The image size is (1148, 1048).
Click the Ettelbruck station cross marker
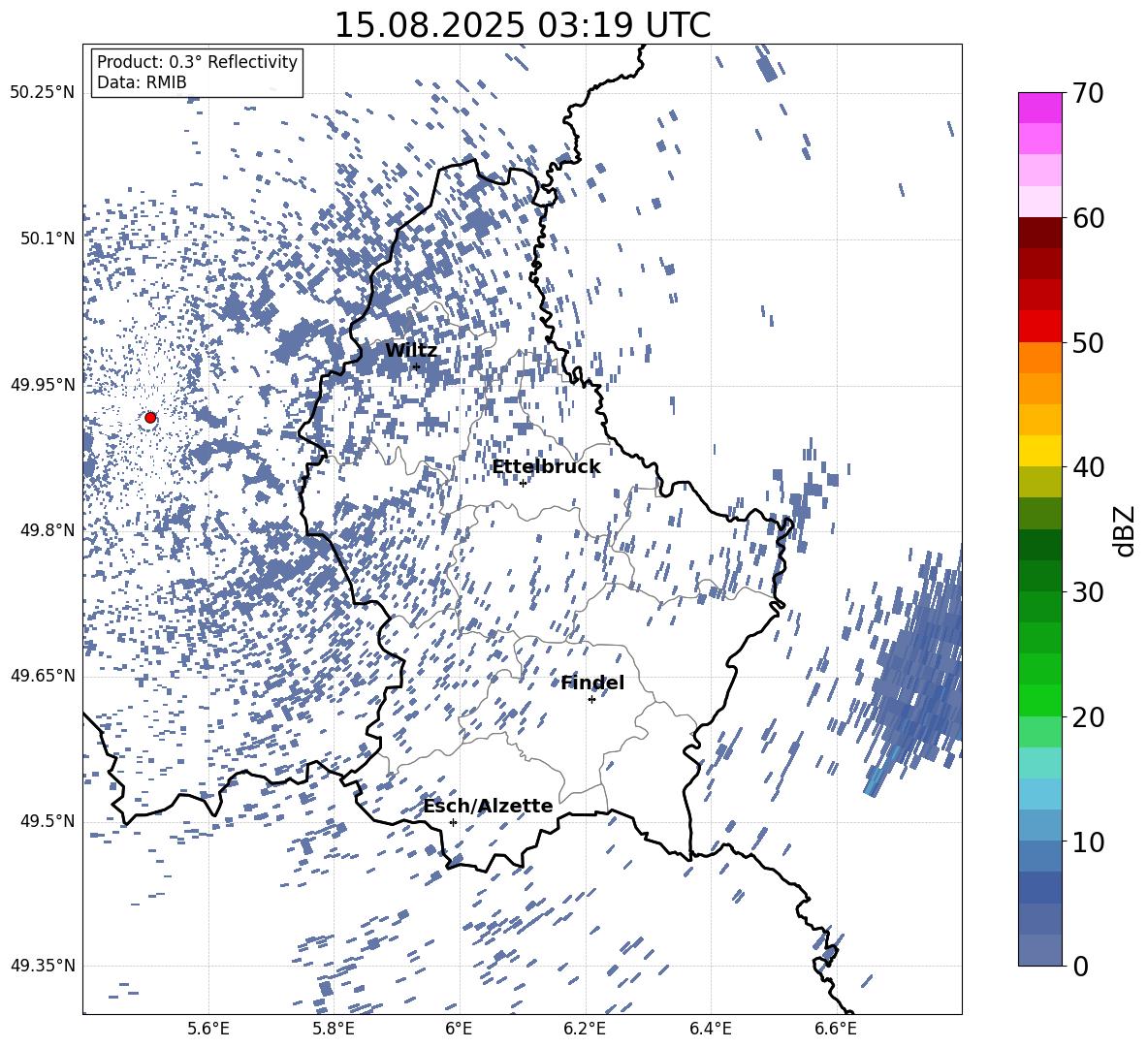tap(523, 483)
